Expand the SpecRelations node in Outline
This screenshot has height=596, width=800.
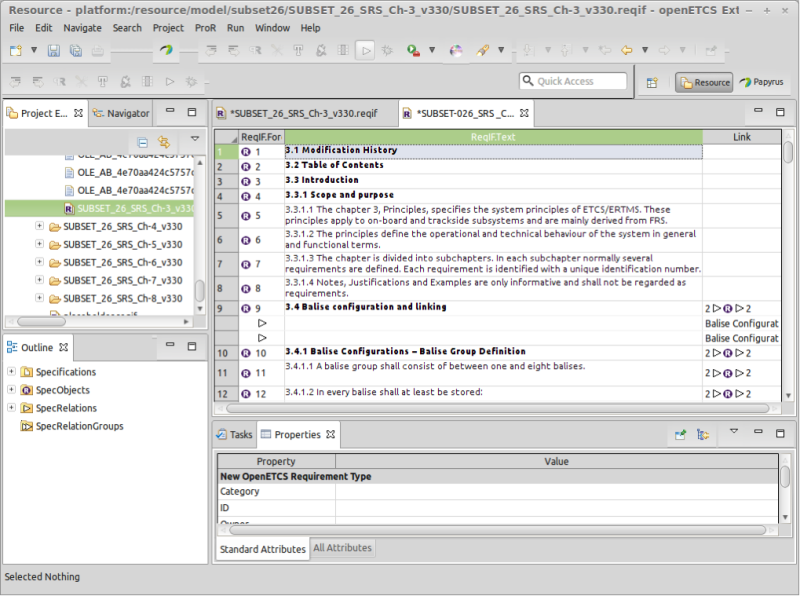11,407
